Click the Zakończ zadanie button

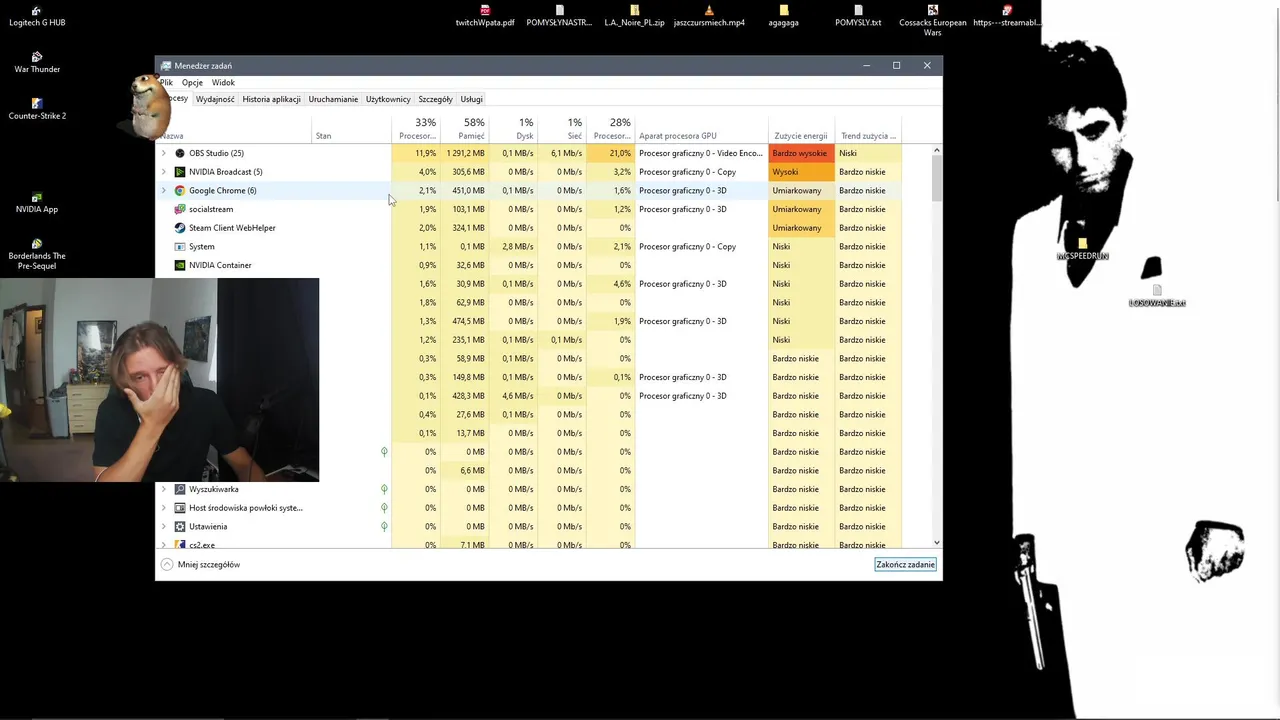click(905, 564)
